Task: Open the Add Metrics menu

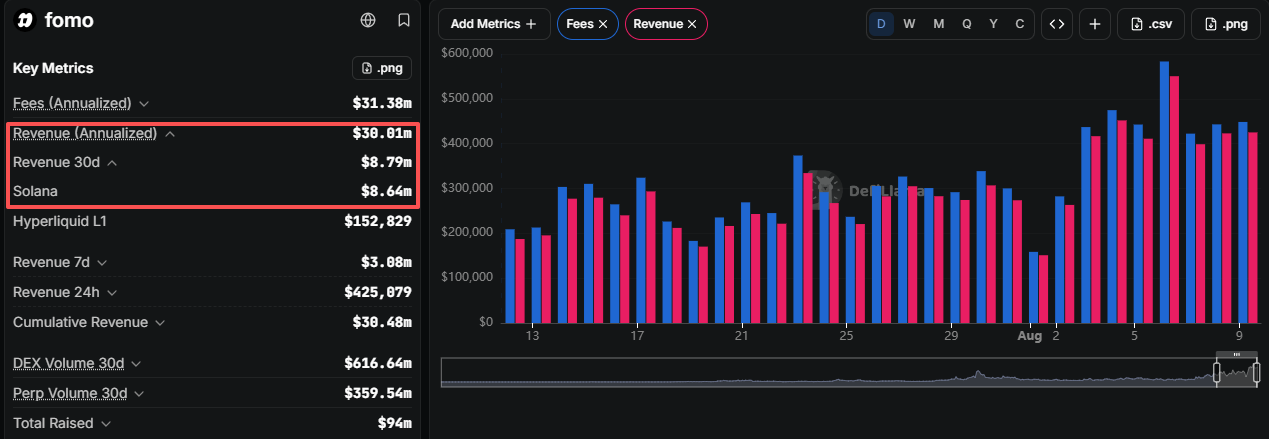Action: coord(494,24)
